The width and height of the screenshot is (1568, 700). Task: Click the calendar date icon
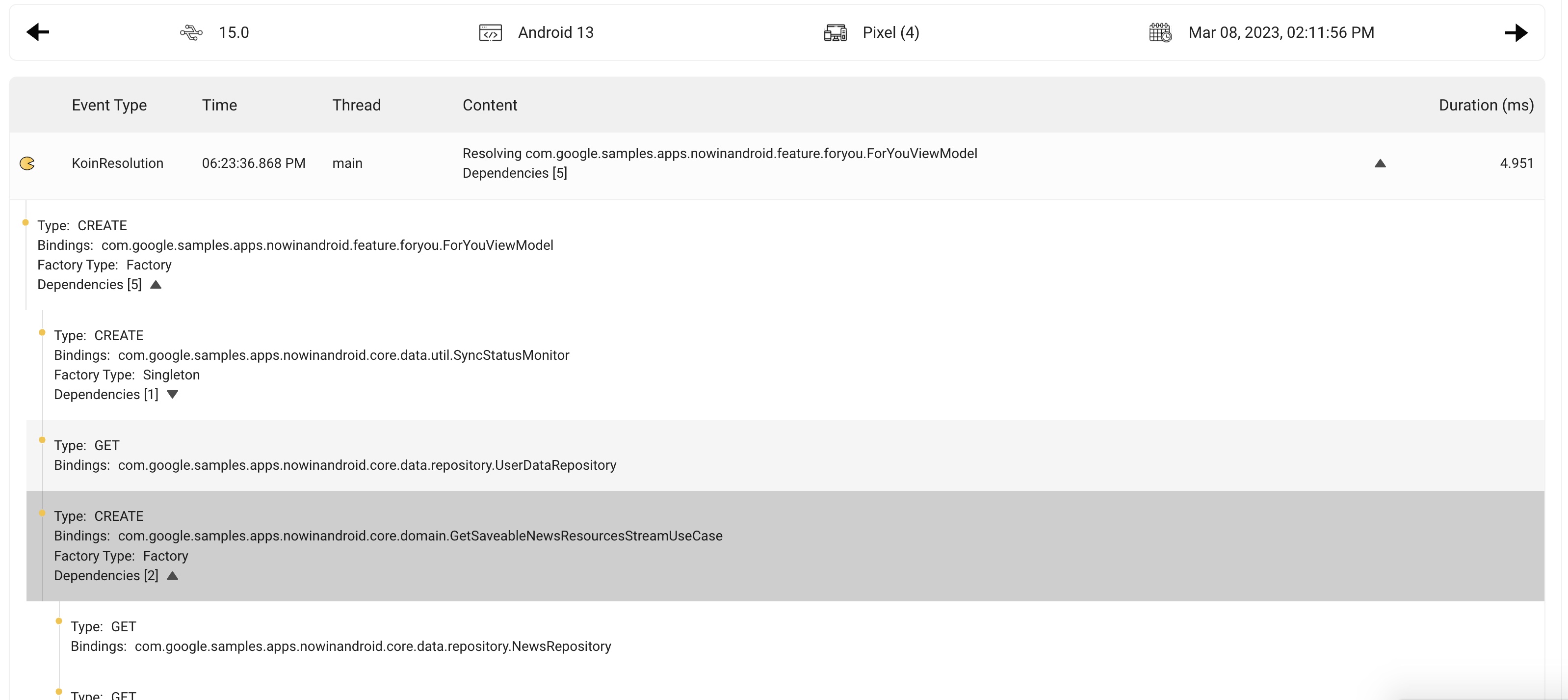[1160, 32]
